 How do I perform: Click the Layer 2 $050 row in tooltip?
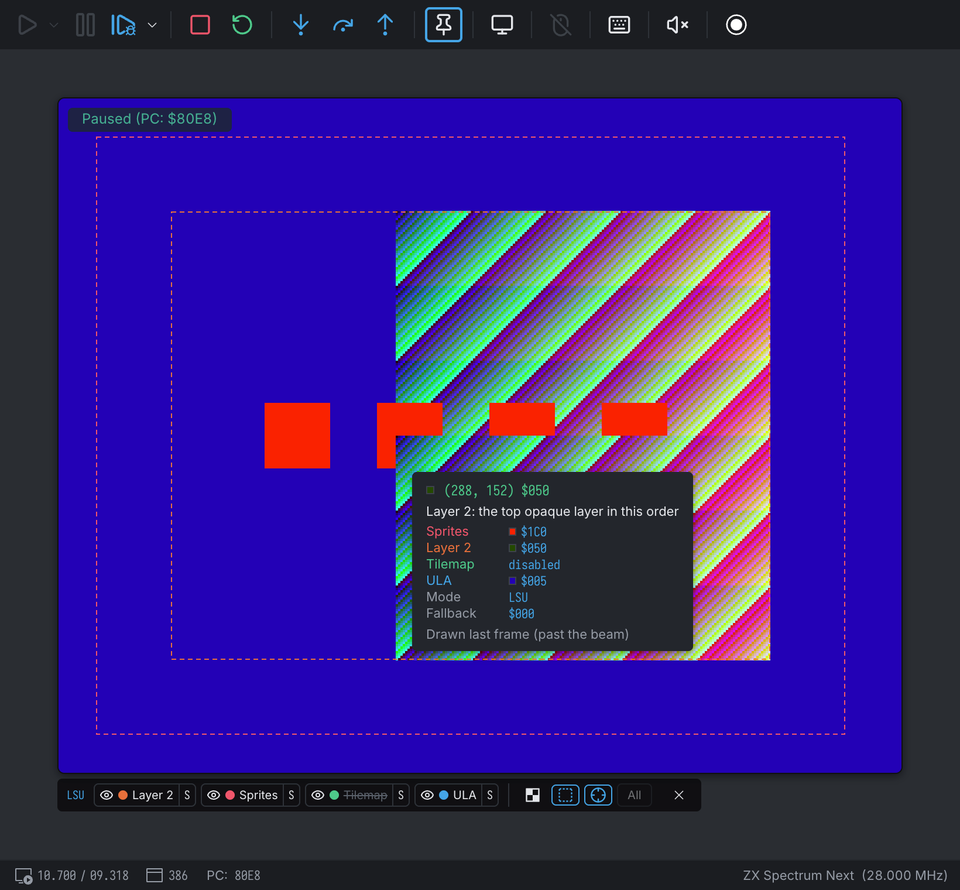tap(487, 548)
